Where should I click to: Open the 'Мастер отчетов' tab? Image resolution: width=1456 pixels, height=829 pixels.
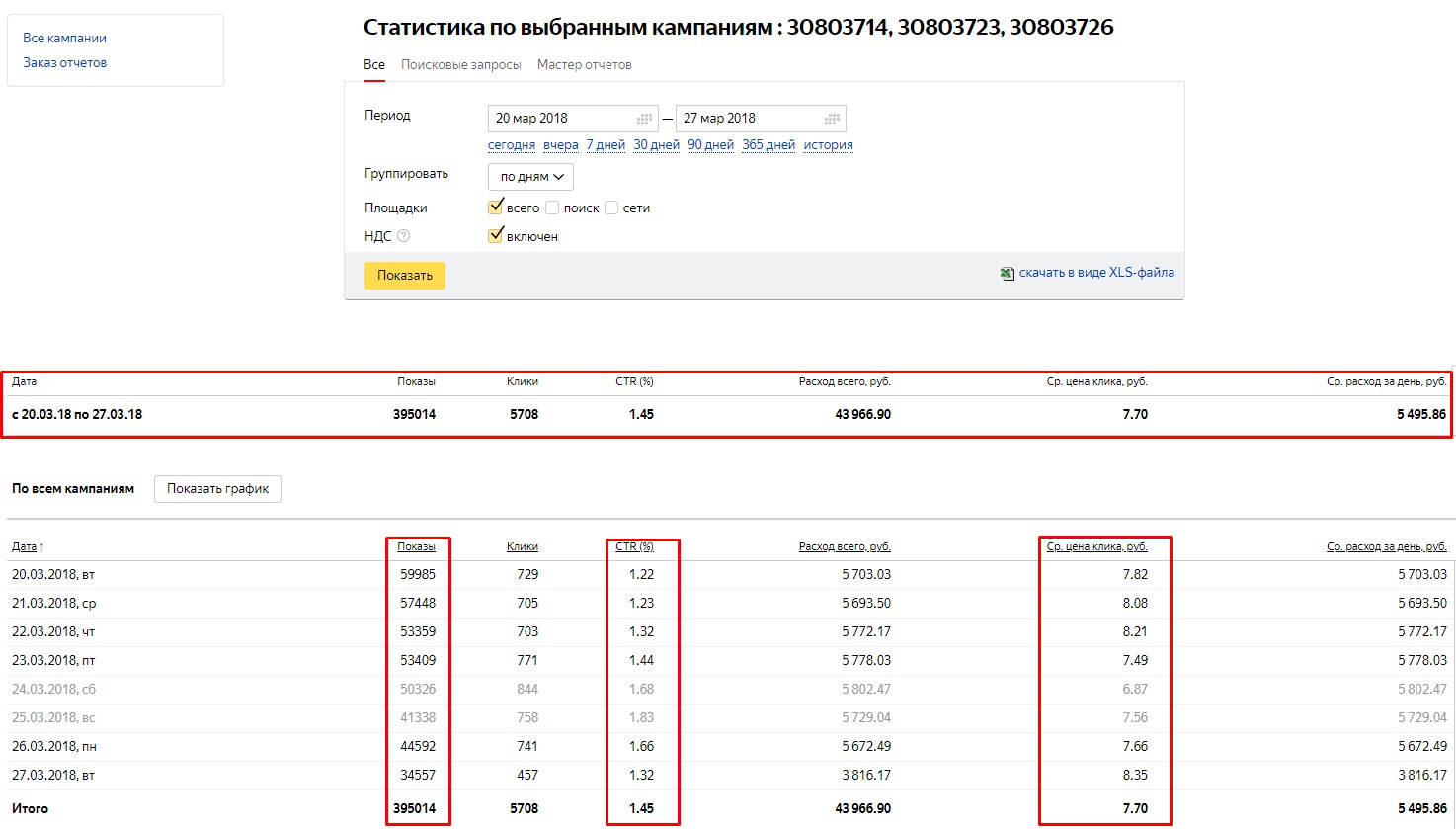click(585, 65)
